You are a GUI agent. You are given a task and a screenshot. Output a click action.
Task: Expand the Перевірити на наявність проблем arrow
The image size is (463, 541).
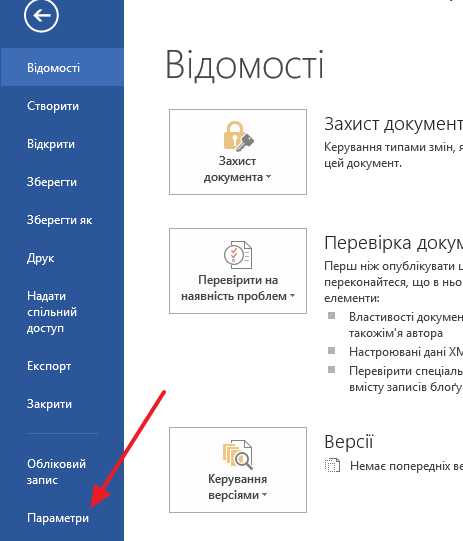pyautogui.click(x=293, y=296)
